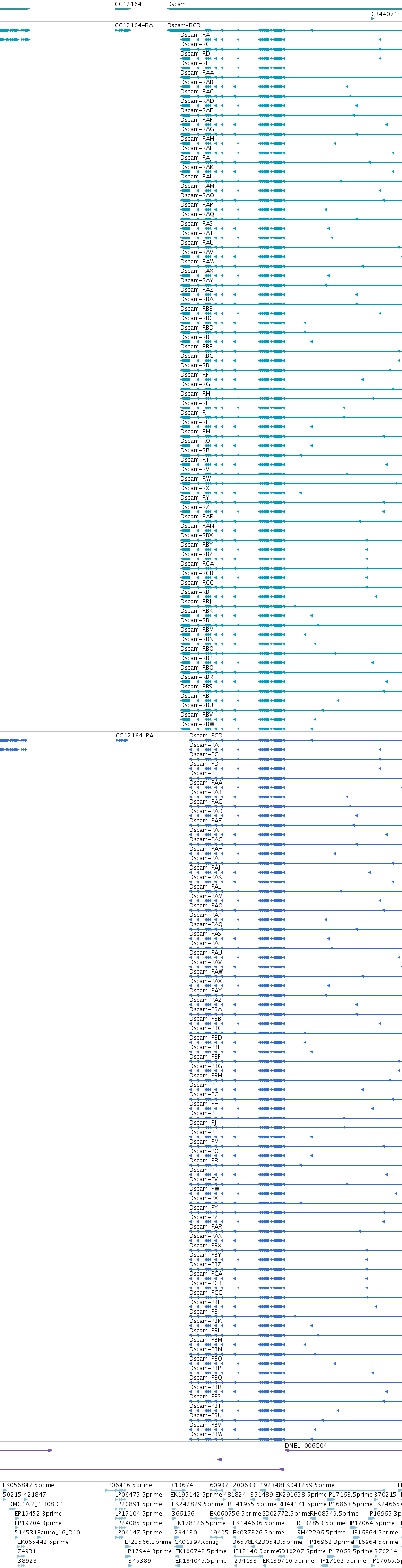
Task: Click EST label CK01397.contig
Action: coord(197,1542)
